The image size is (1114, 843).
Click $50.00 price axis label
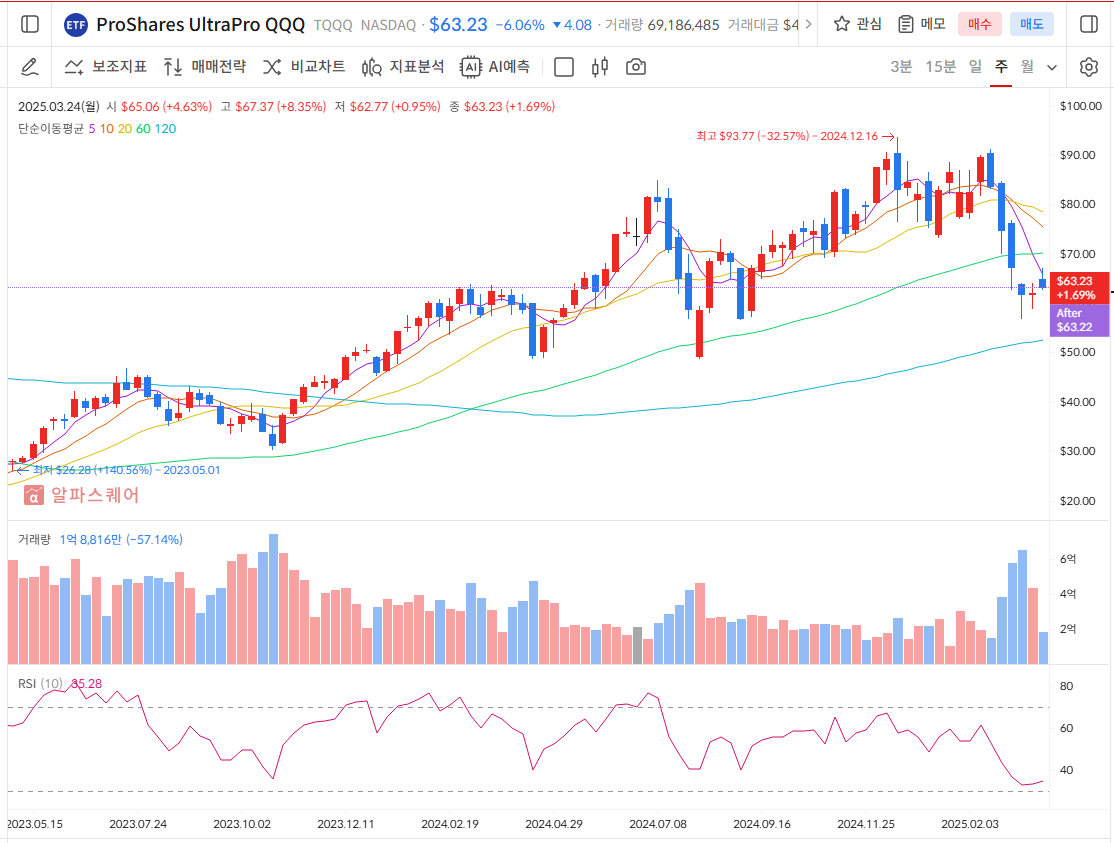[x=1078, y=352]
